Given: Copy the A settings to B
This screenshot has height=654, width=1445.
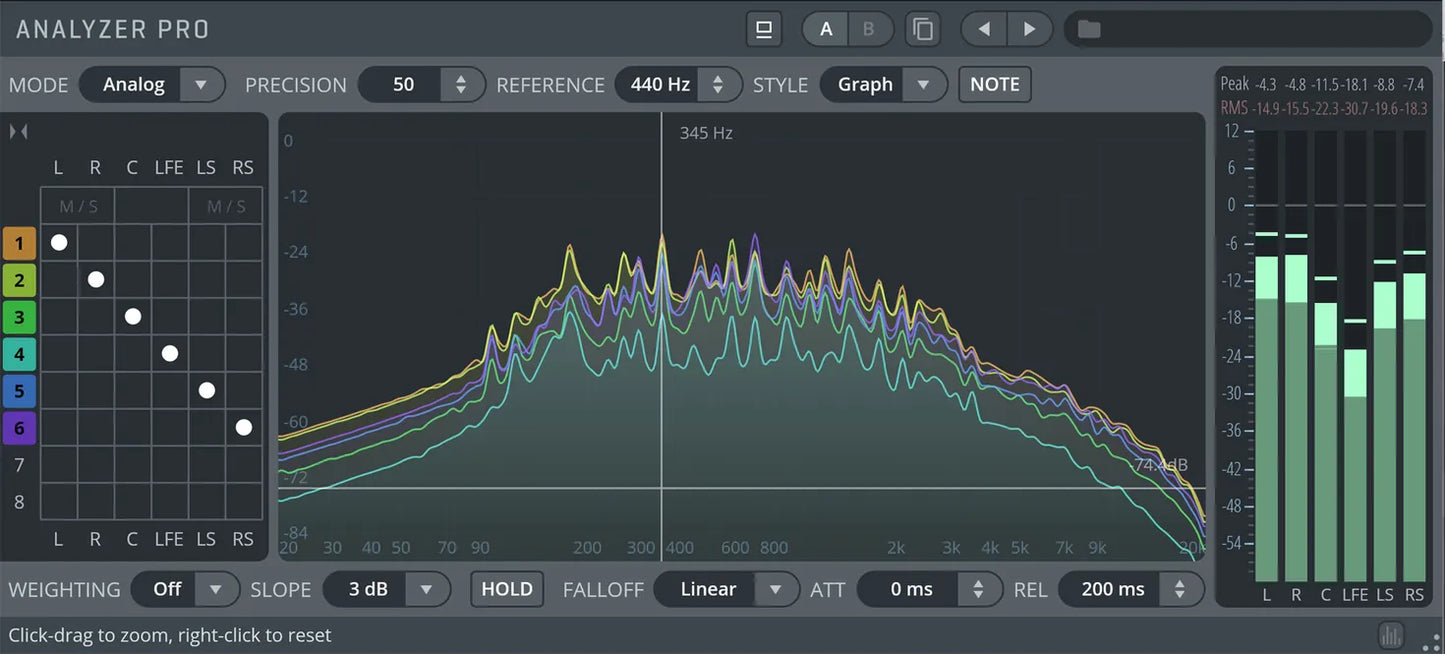Looking at the screenshot, I should [923, 29].
